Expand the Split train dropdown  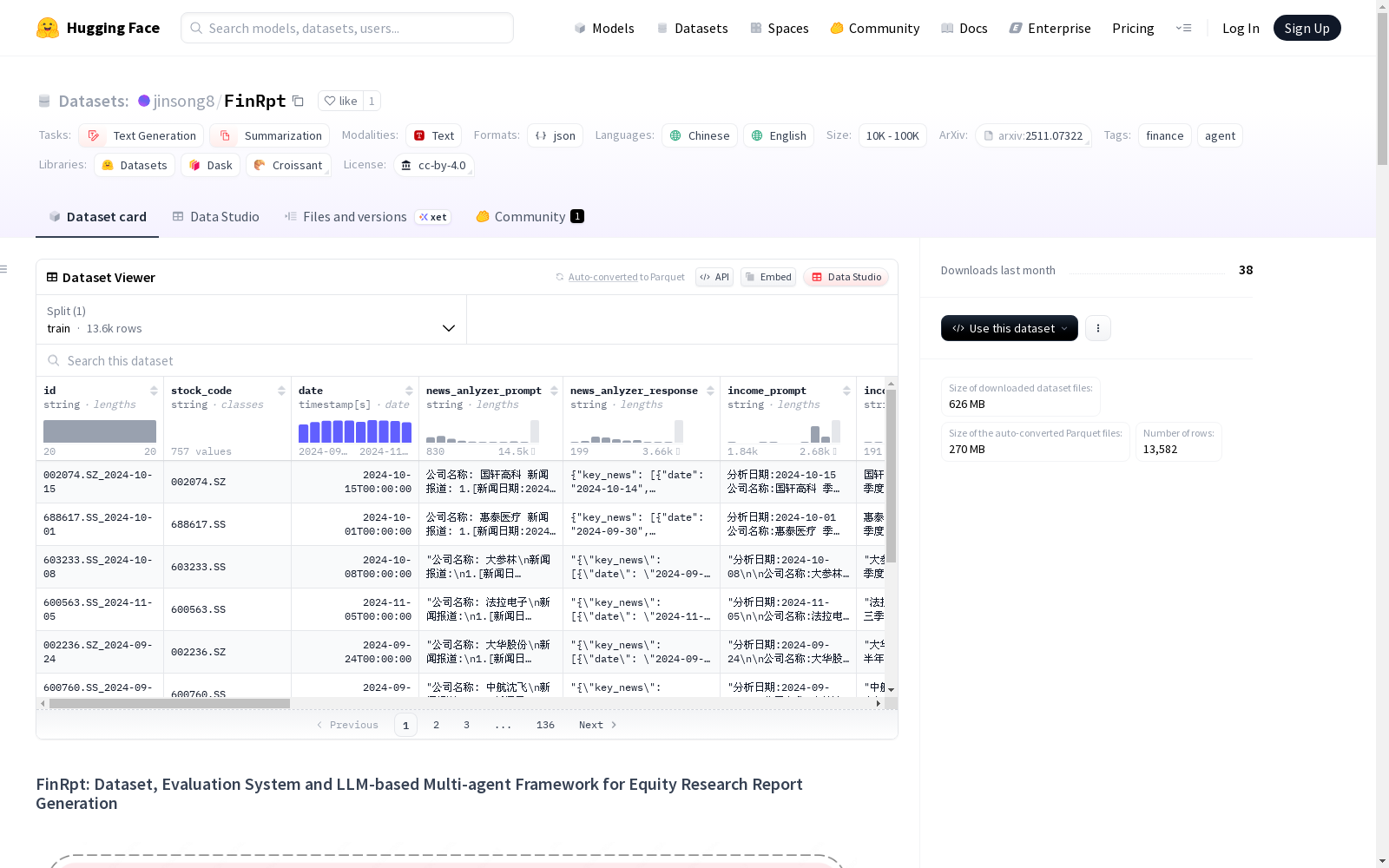(252, 319)
